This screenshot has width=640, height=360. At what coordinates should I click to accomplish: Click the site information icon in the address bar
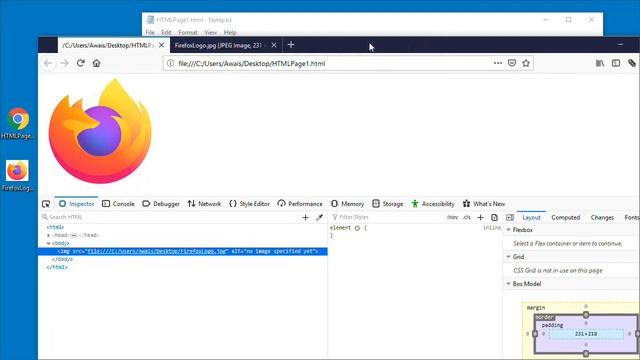(x=171, y=63)
